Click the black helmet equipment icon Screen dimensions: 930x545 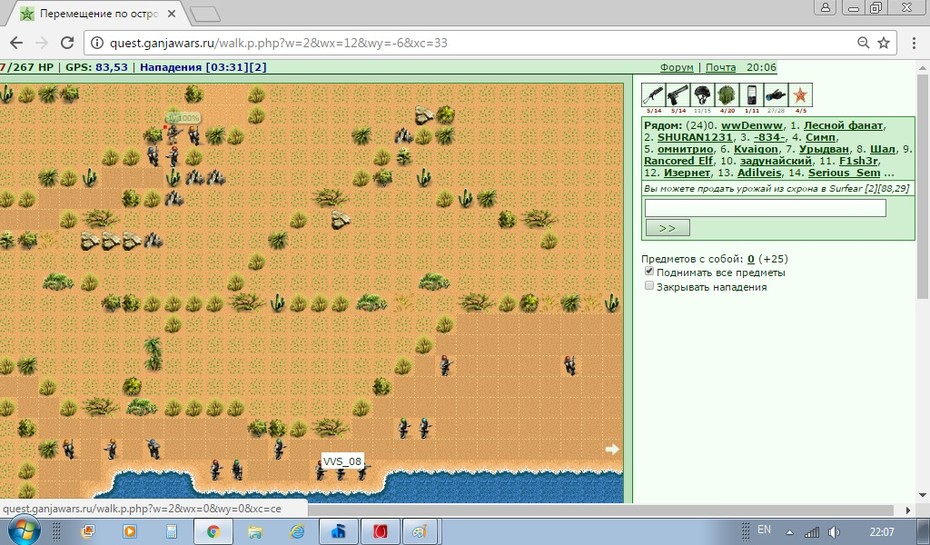(x=702, y=95)
